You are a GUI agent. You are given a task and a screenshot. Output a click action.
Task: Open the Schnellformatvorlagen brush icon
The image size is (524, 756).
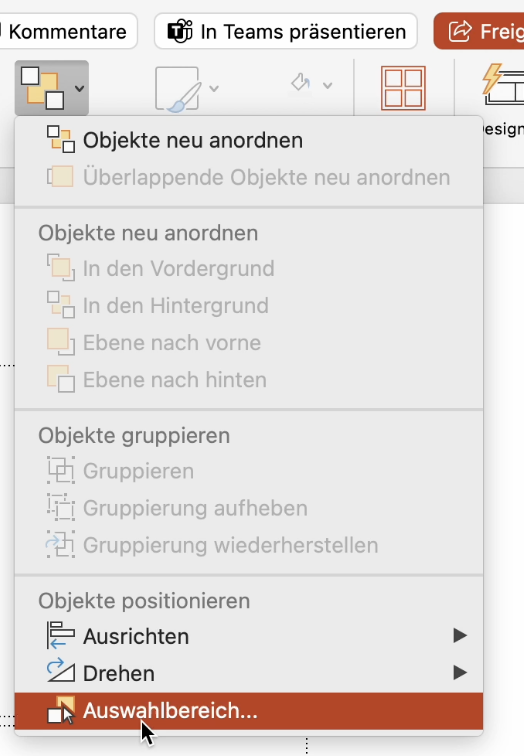click(x=177, y=89)
